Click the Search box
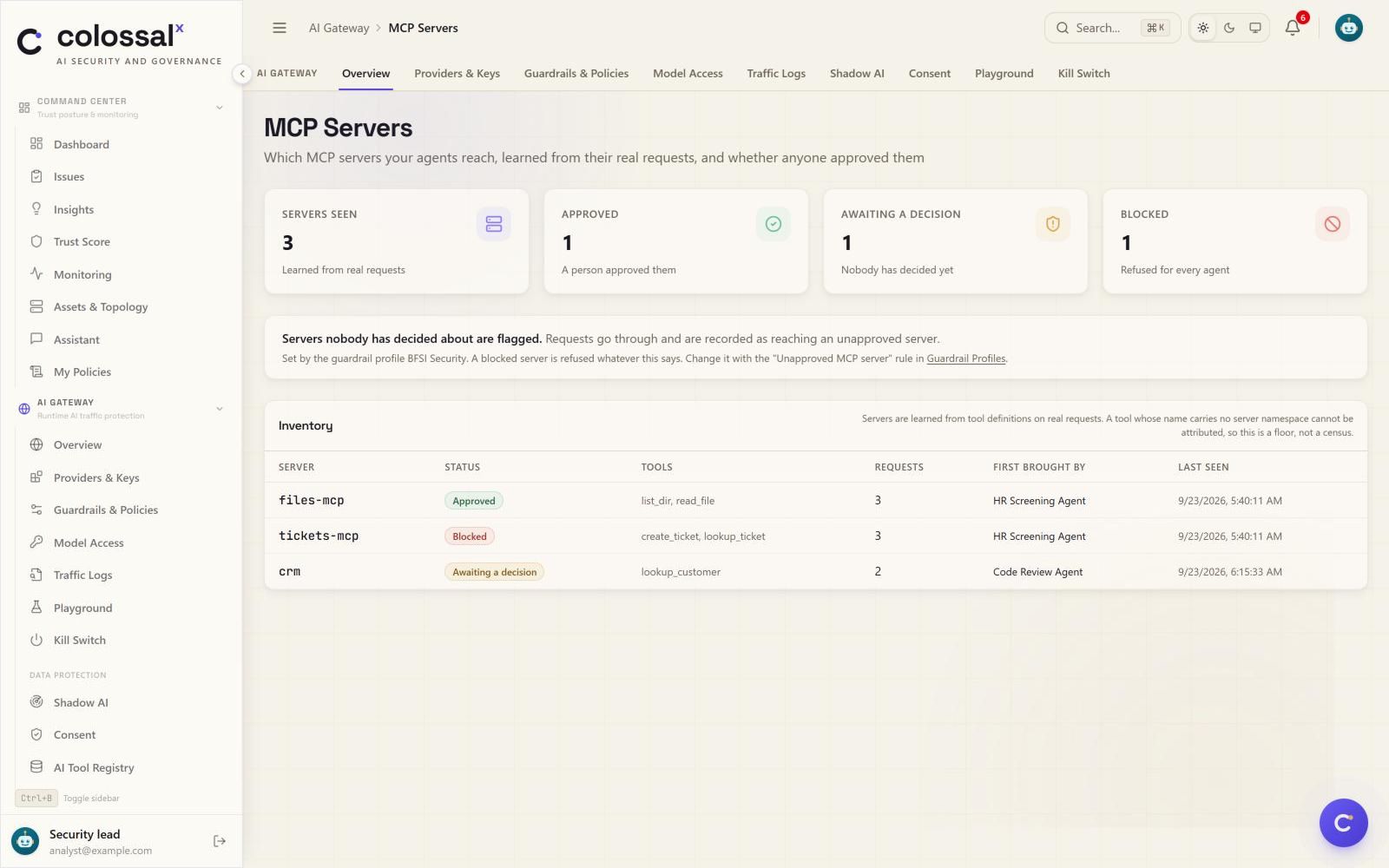1389x868 pixels. click(1112, 28)
